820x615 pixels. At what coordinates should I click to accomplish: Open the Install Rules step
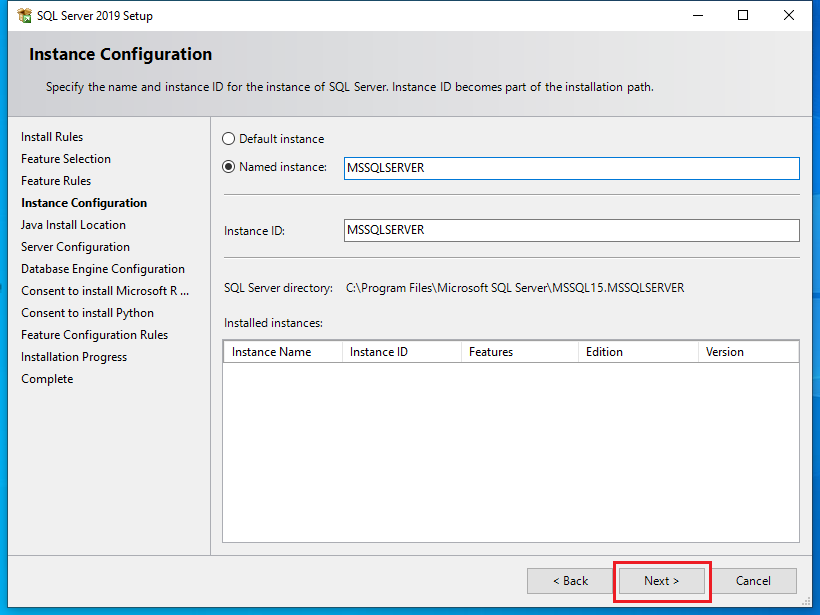pos(52,137)
